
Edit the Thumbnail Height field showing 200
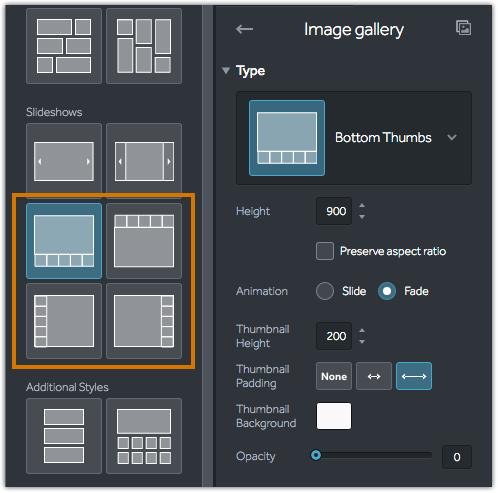[334, 336]
